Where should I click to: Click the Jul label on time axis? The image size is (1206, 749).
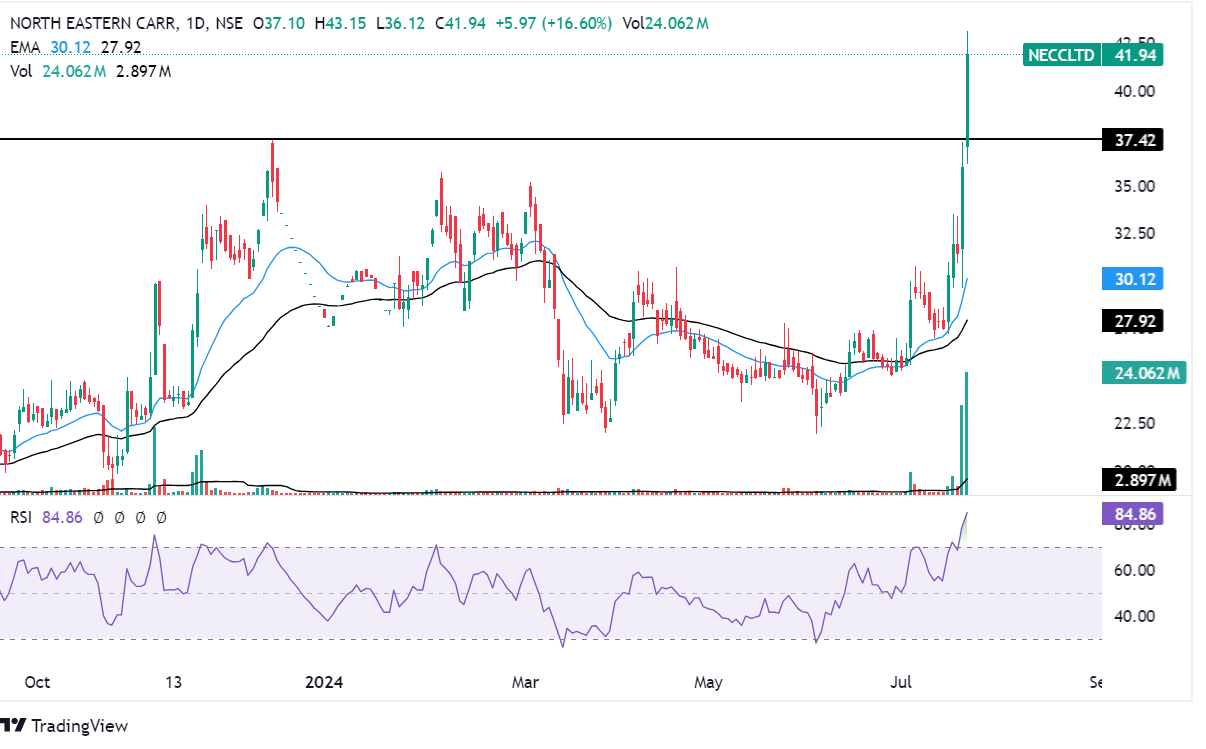(x=902, y=683)
